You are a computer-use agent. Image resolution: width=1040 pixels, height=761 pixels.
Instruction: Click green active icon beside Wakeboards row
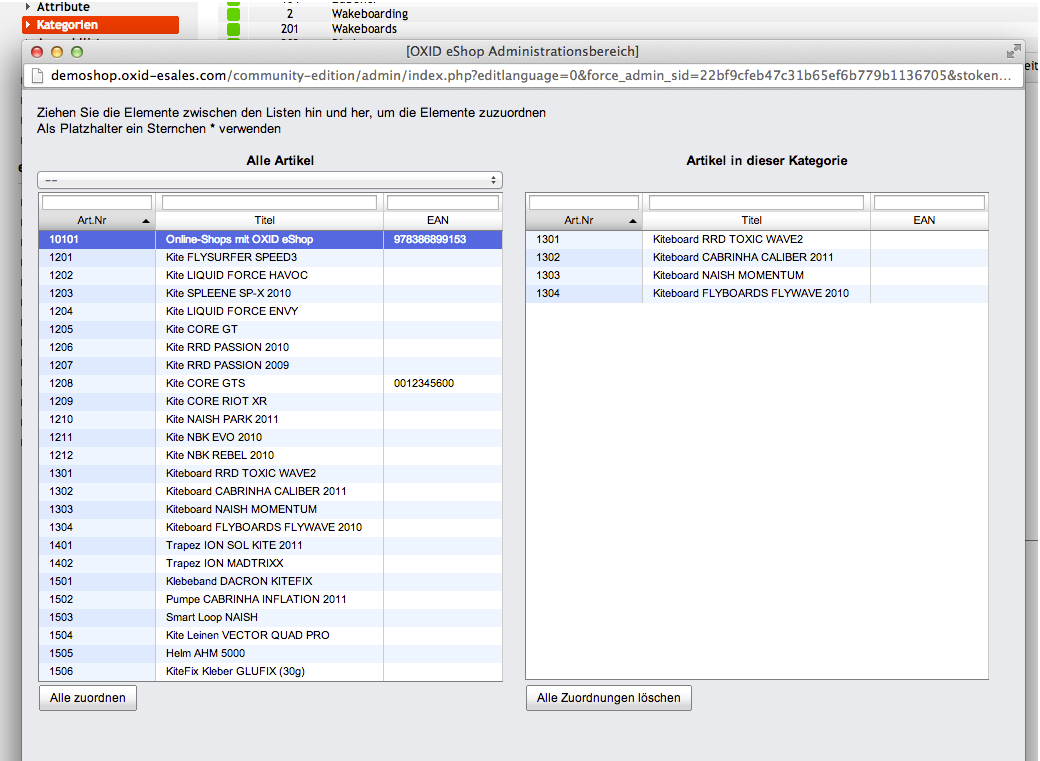coord(234,29)
